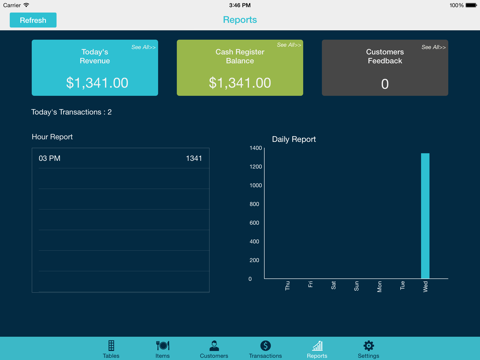Click the Today's Transactions : 2 text
The height and width of the screenshot is (360, 480).
point(71,112)
